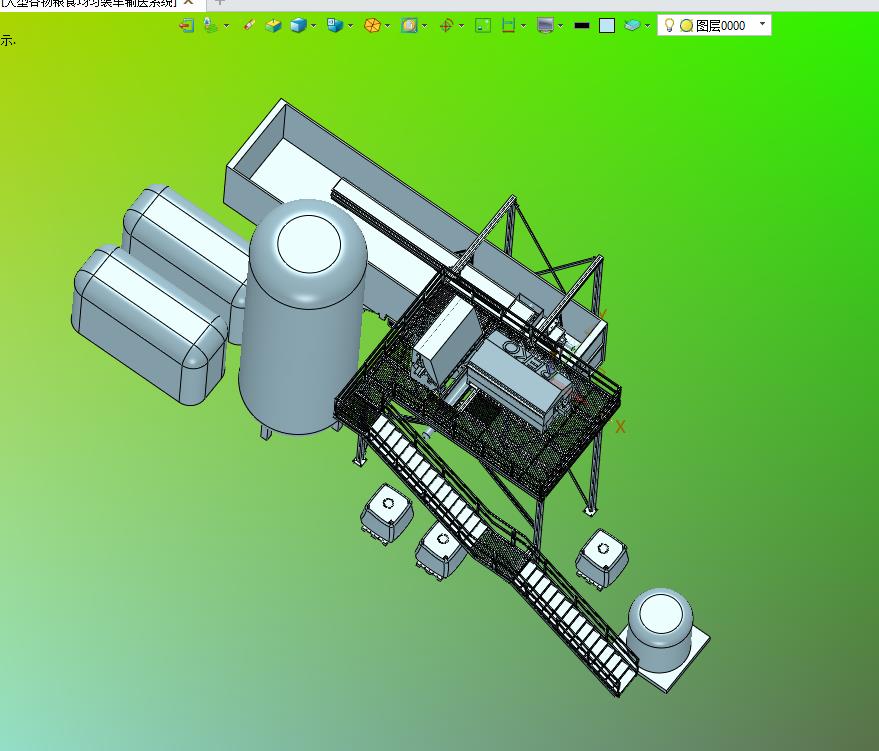This screenshot has height=751, width=879.
Task: Open dropdown next to zoom window icon
Action: pyautogui.click(x=425, y=25)
